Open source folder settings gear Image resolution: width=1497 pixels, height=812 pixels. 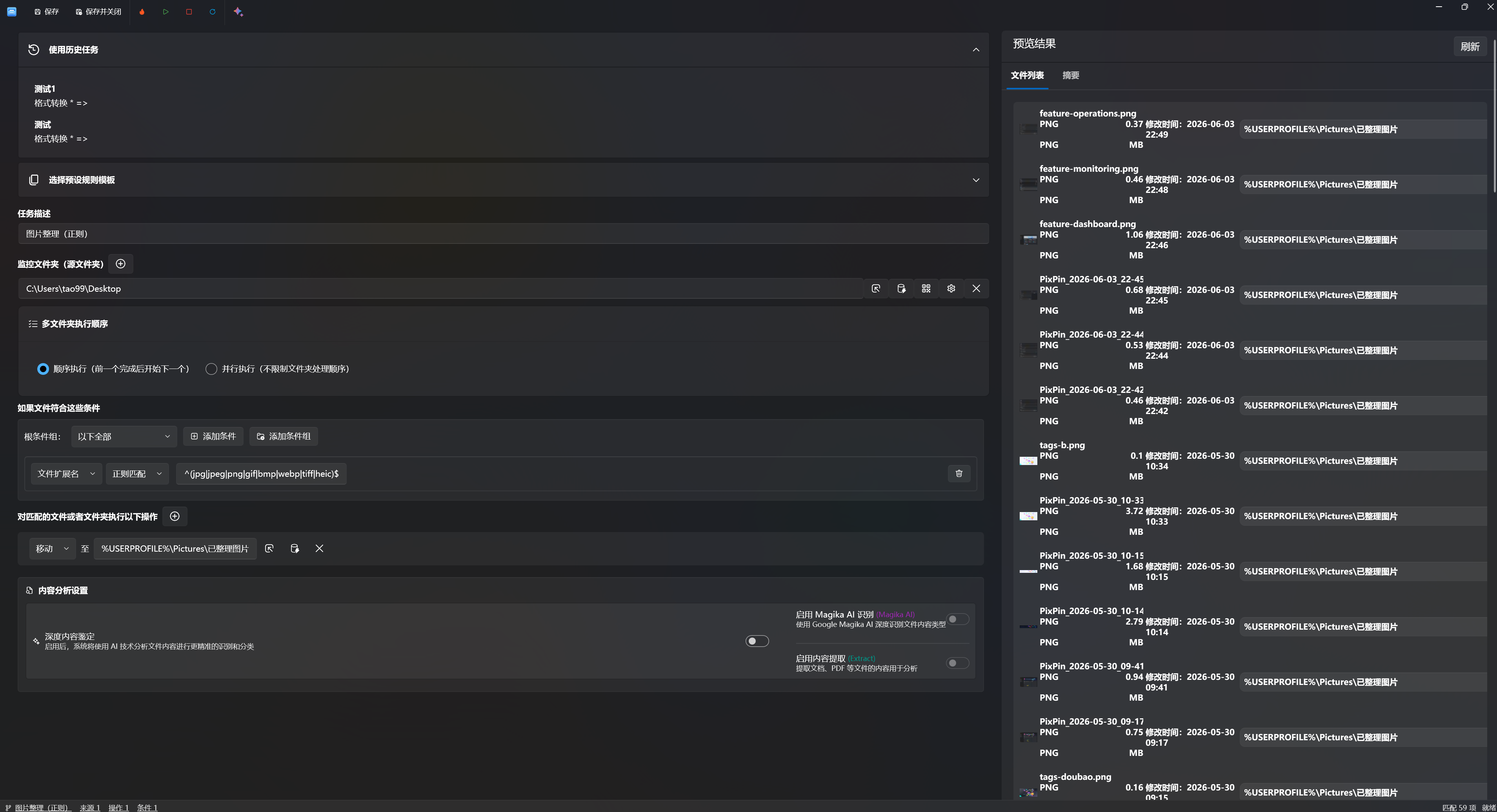(x=951, y=289)
